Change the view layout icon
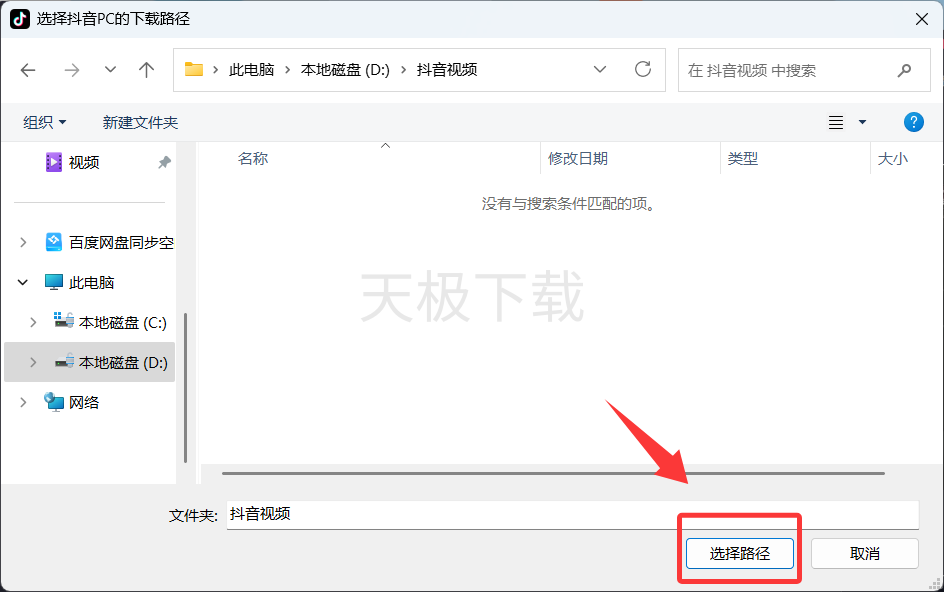944x592 pixels. tap(836, 122)
